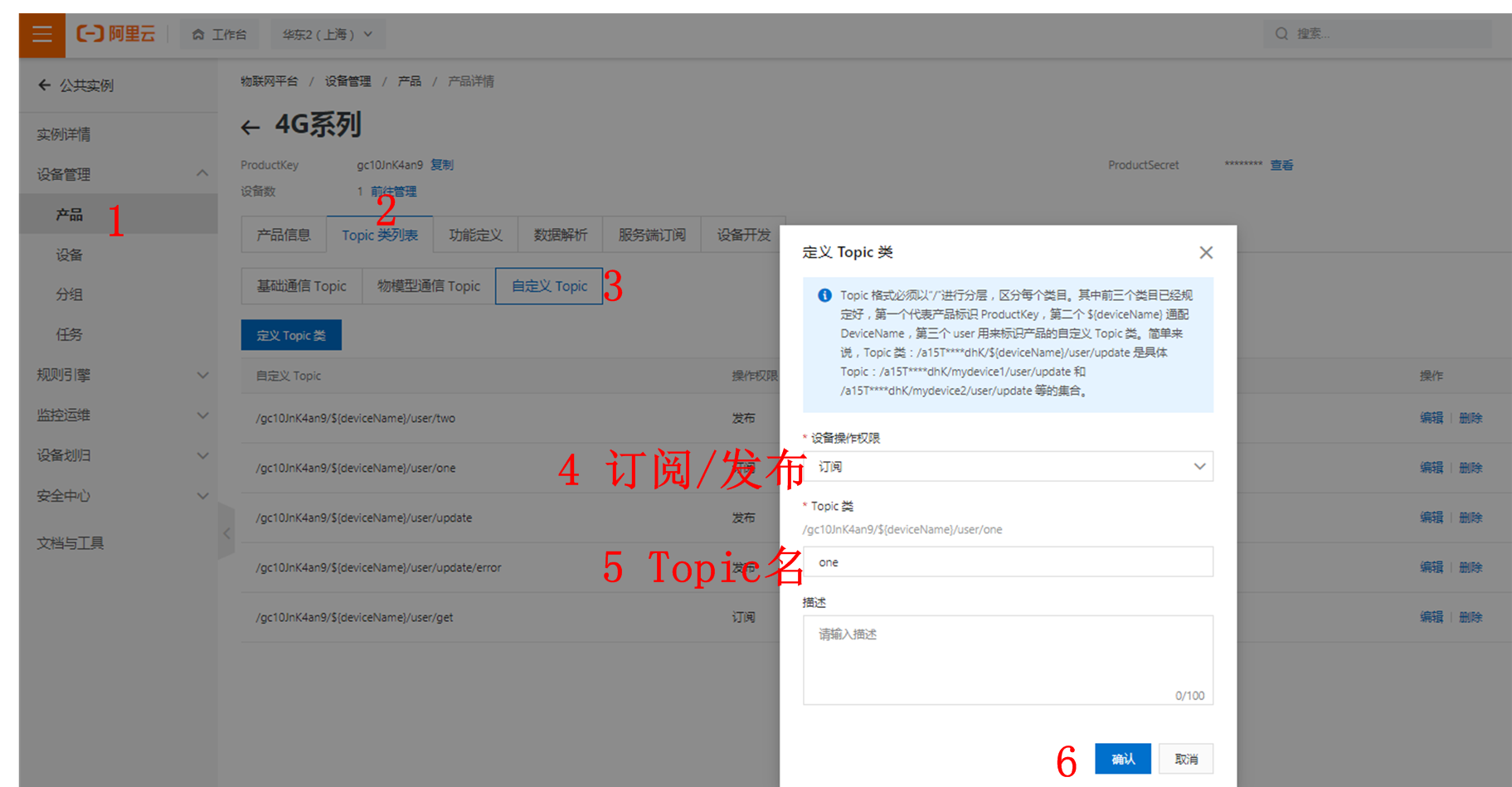Click the 描述 text area
Viewport: 1512px width, 787px height.
pyautogui.click(x=1007, y=659)
